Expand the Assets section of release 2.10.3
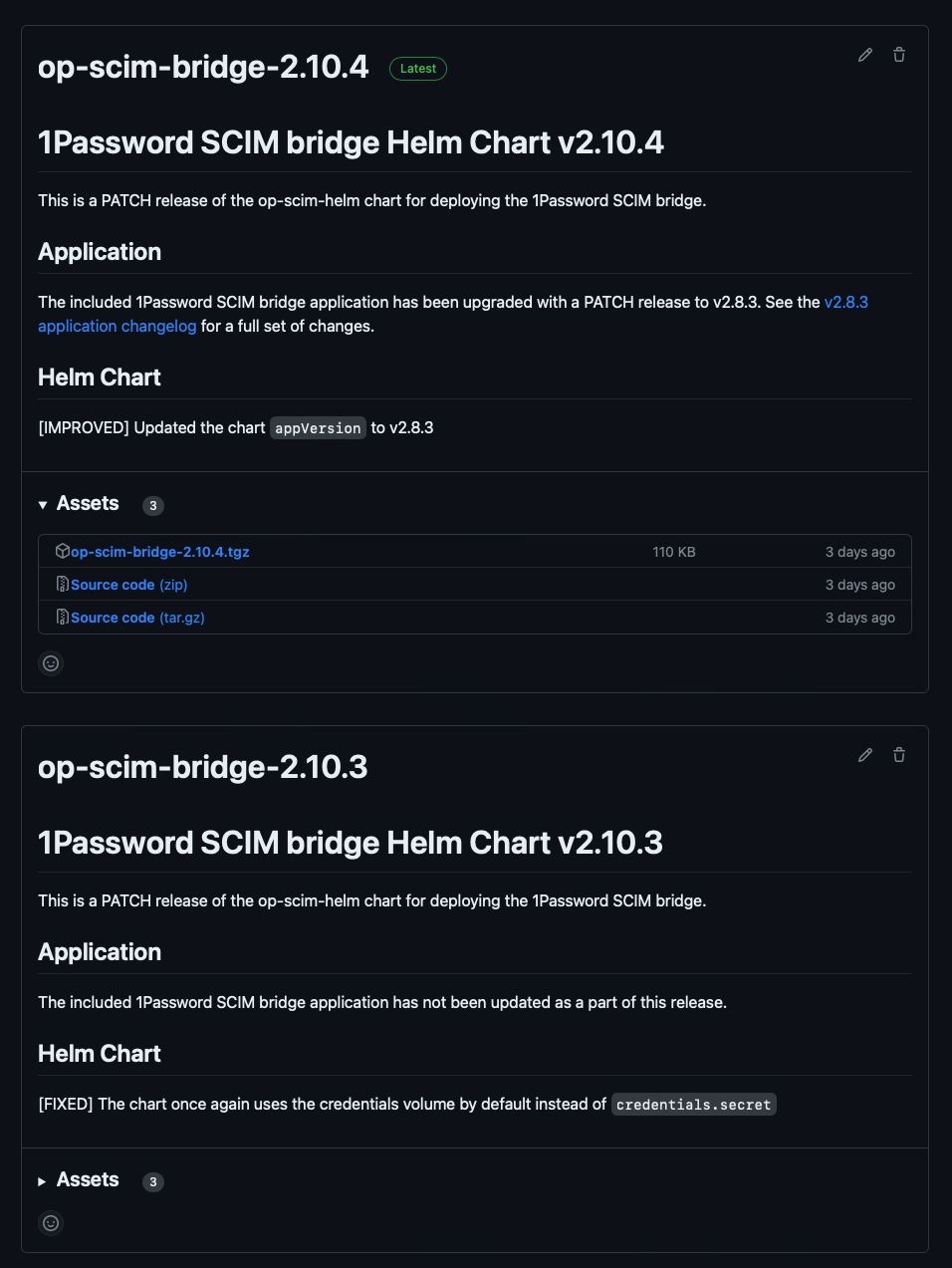 (x=42, y=1180)
